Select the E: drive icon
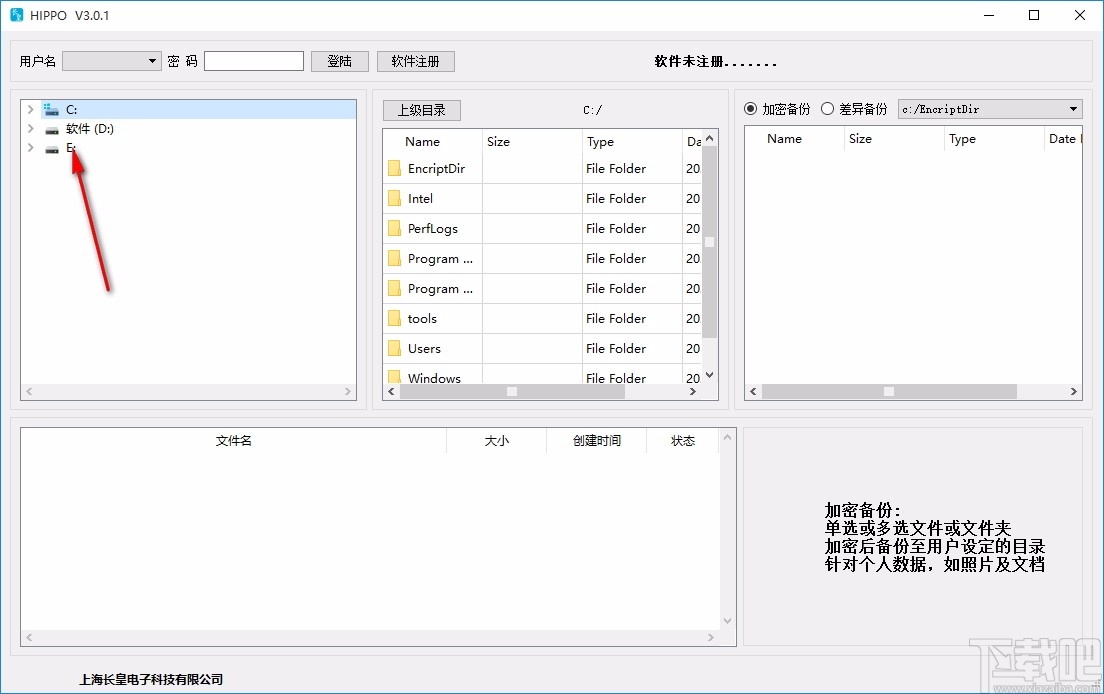 pyautogui.click(x=51, y=148)
